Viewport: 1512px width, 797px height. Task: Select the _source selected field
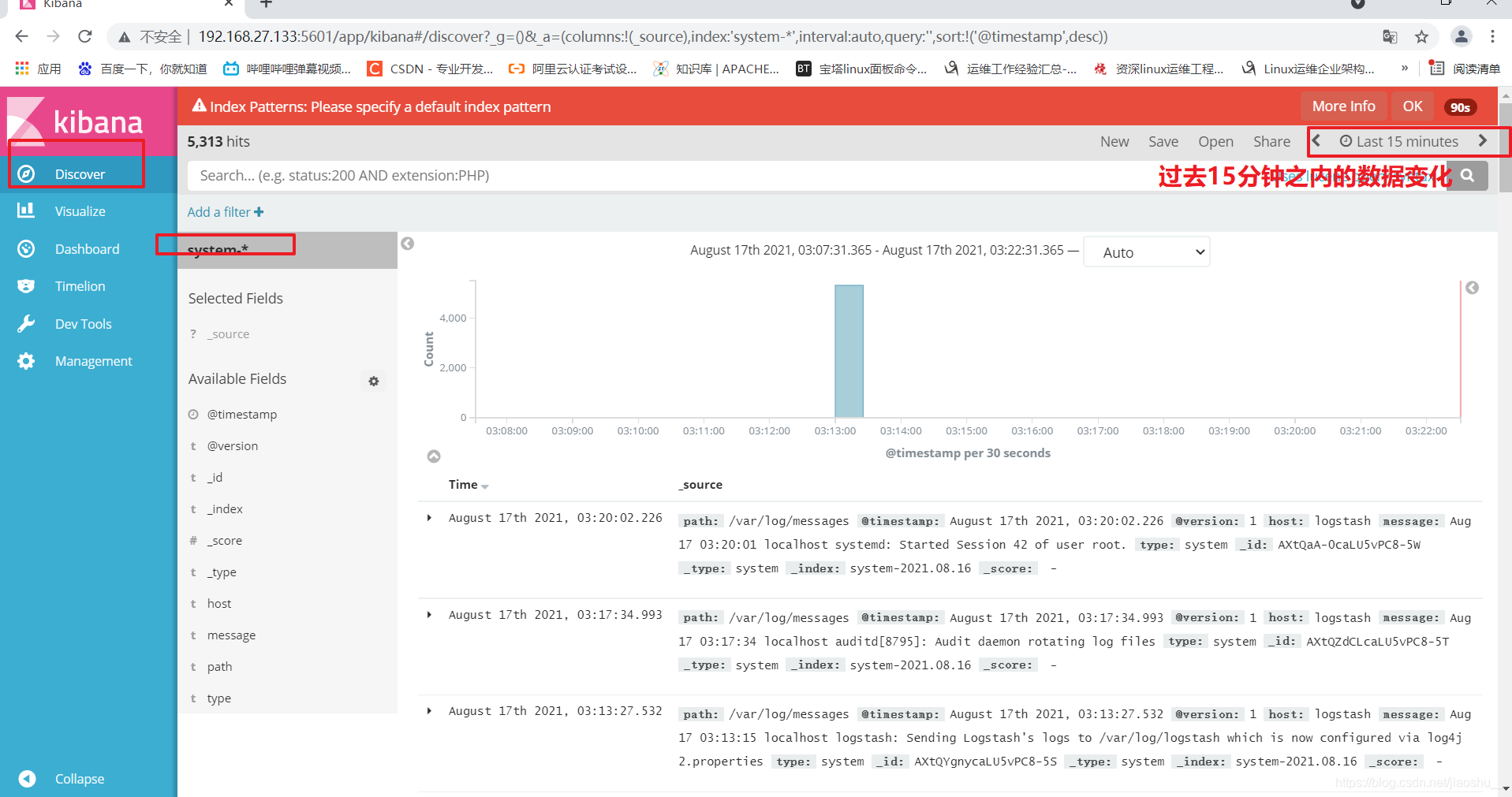click(x=228, y=334)
